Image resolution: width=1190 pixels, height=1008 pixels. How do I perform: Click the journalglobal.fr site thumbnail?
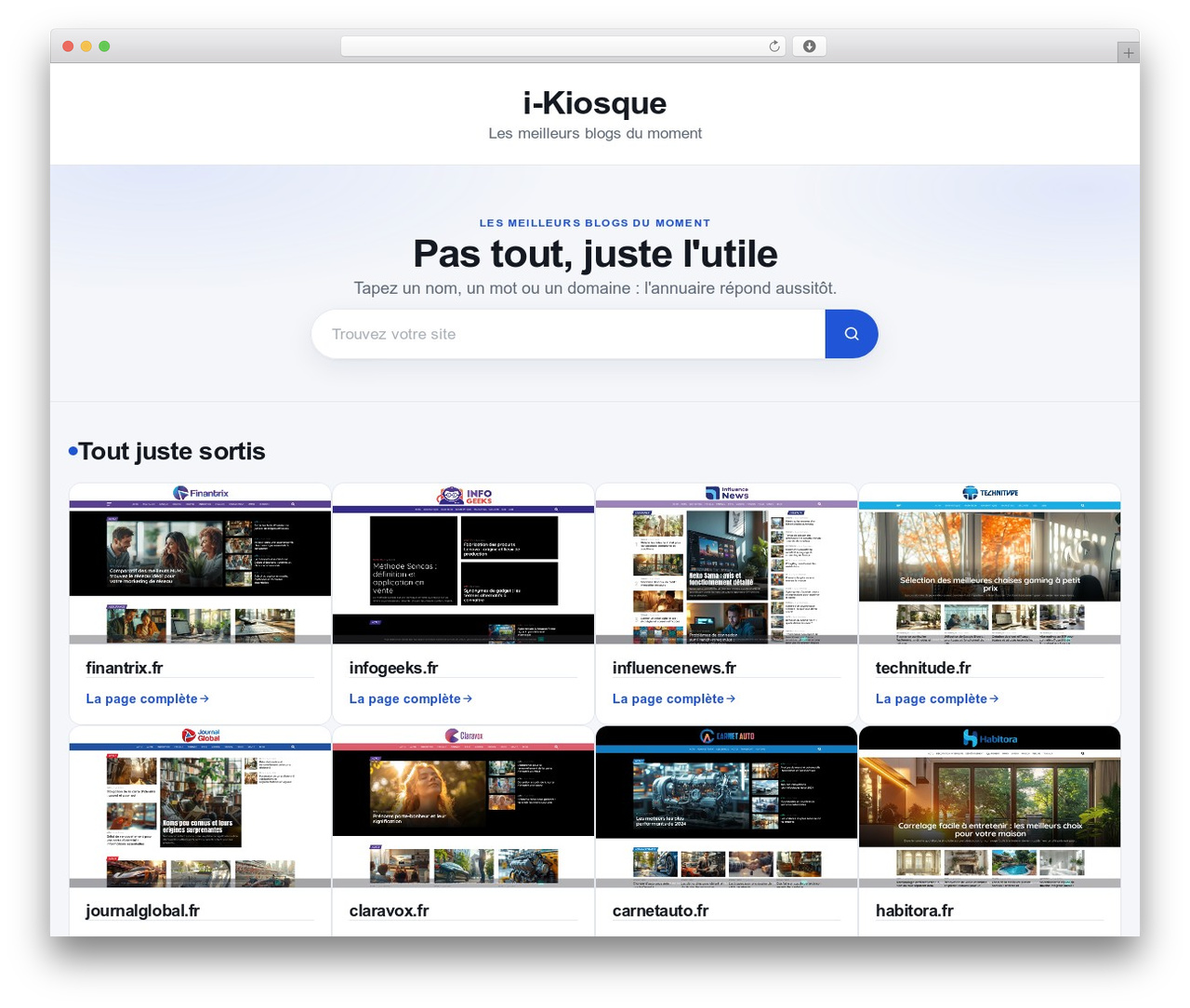200,806
